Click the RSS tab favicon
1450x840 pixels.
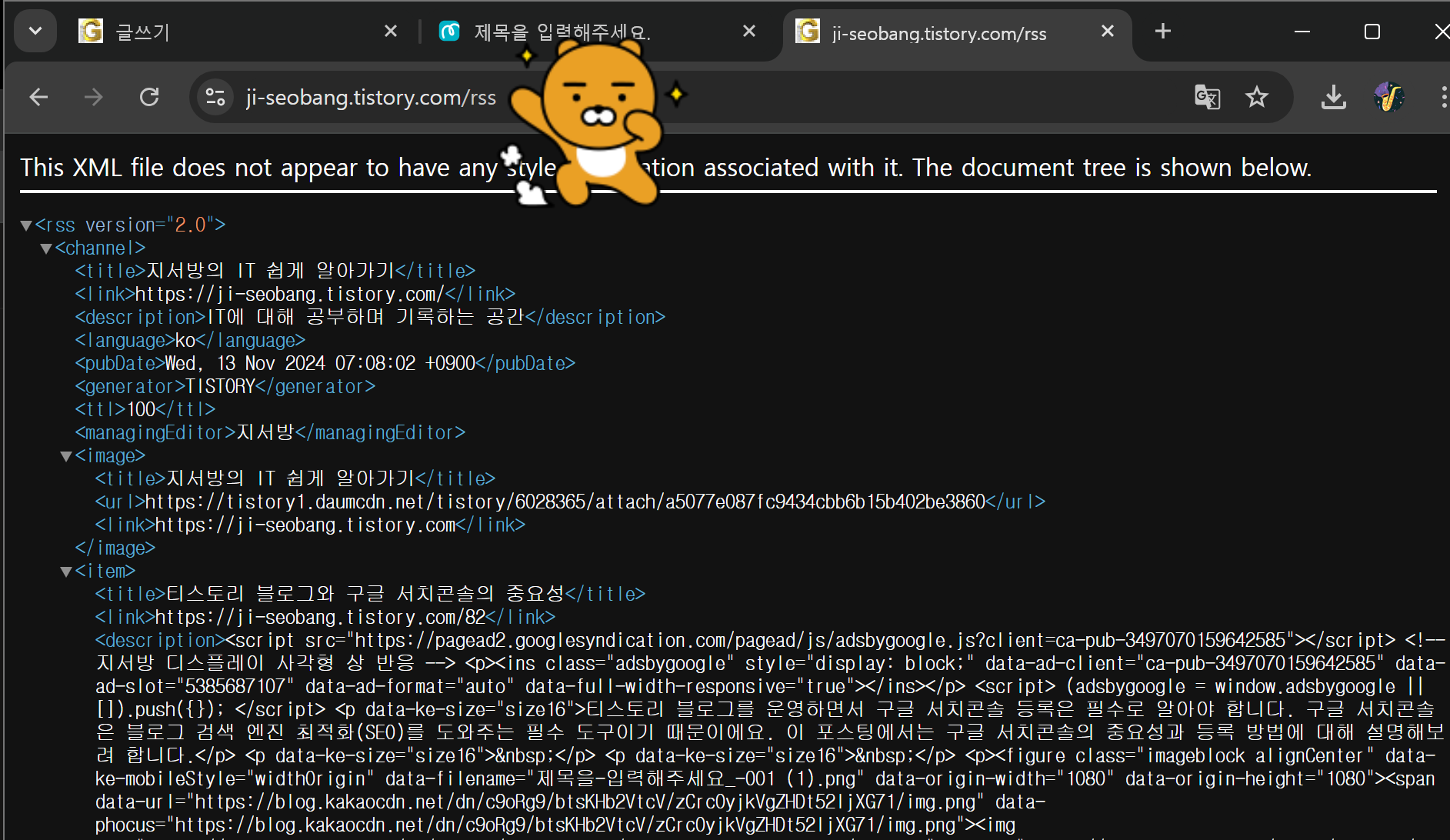(x=808, y=32)
